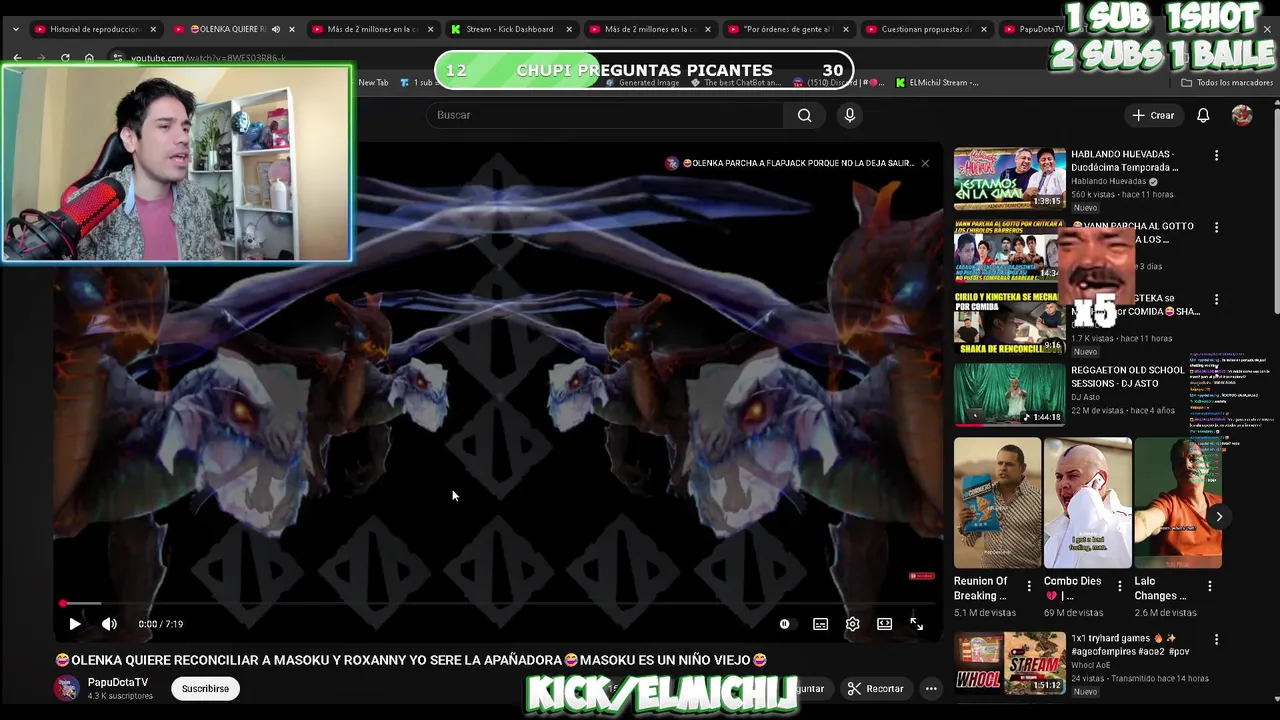Open the tab search dropdown arrow
The height and width of the screenshot is (720, 1280).
pos(15,29)
